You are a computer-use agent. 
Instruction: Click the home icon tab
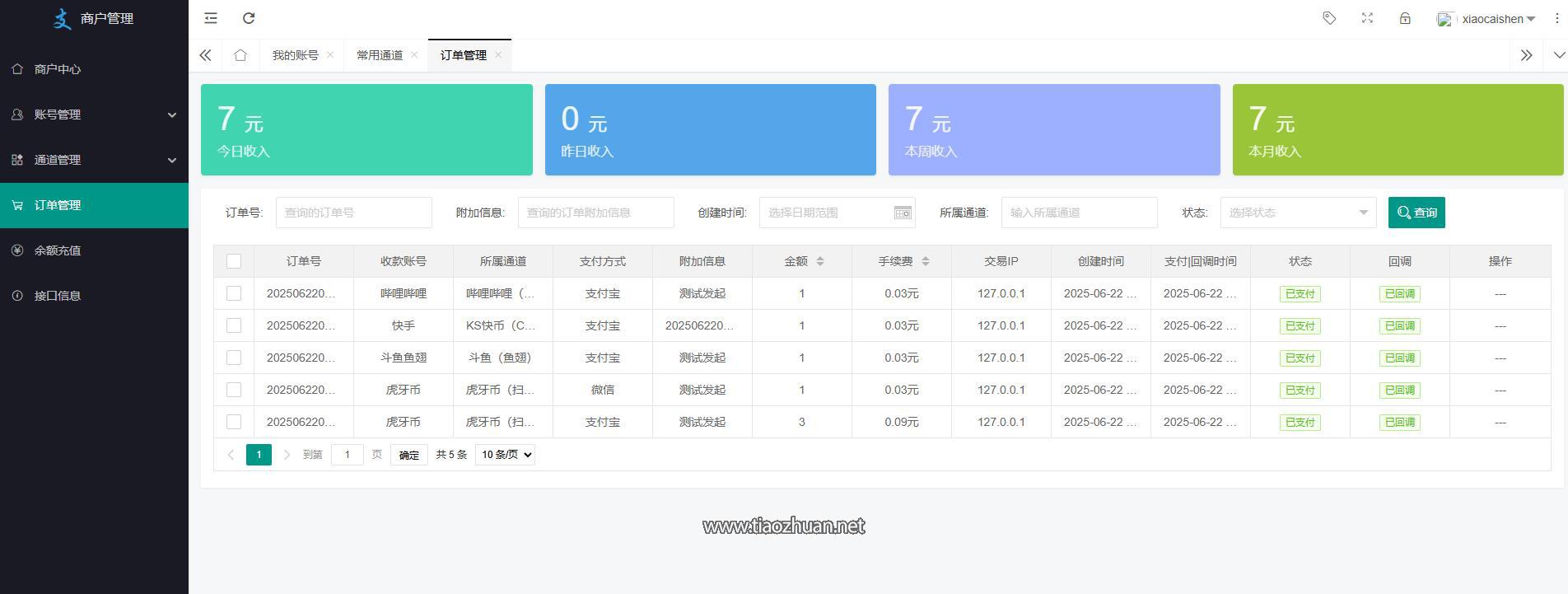click(x=240, y=55)
